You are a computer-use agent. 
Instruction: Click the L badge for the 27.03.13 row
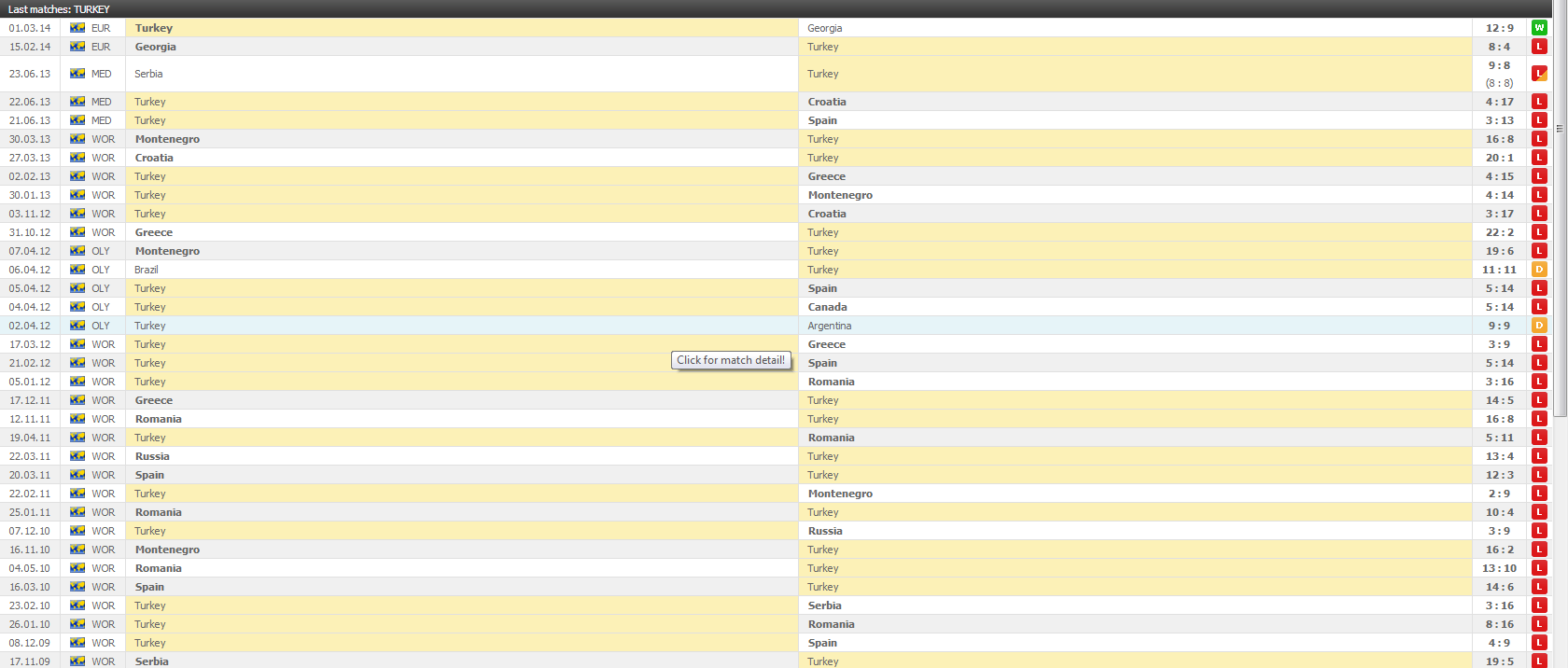(x=1539, y=158)
